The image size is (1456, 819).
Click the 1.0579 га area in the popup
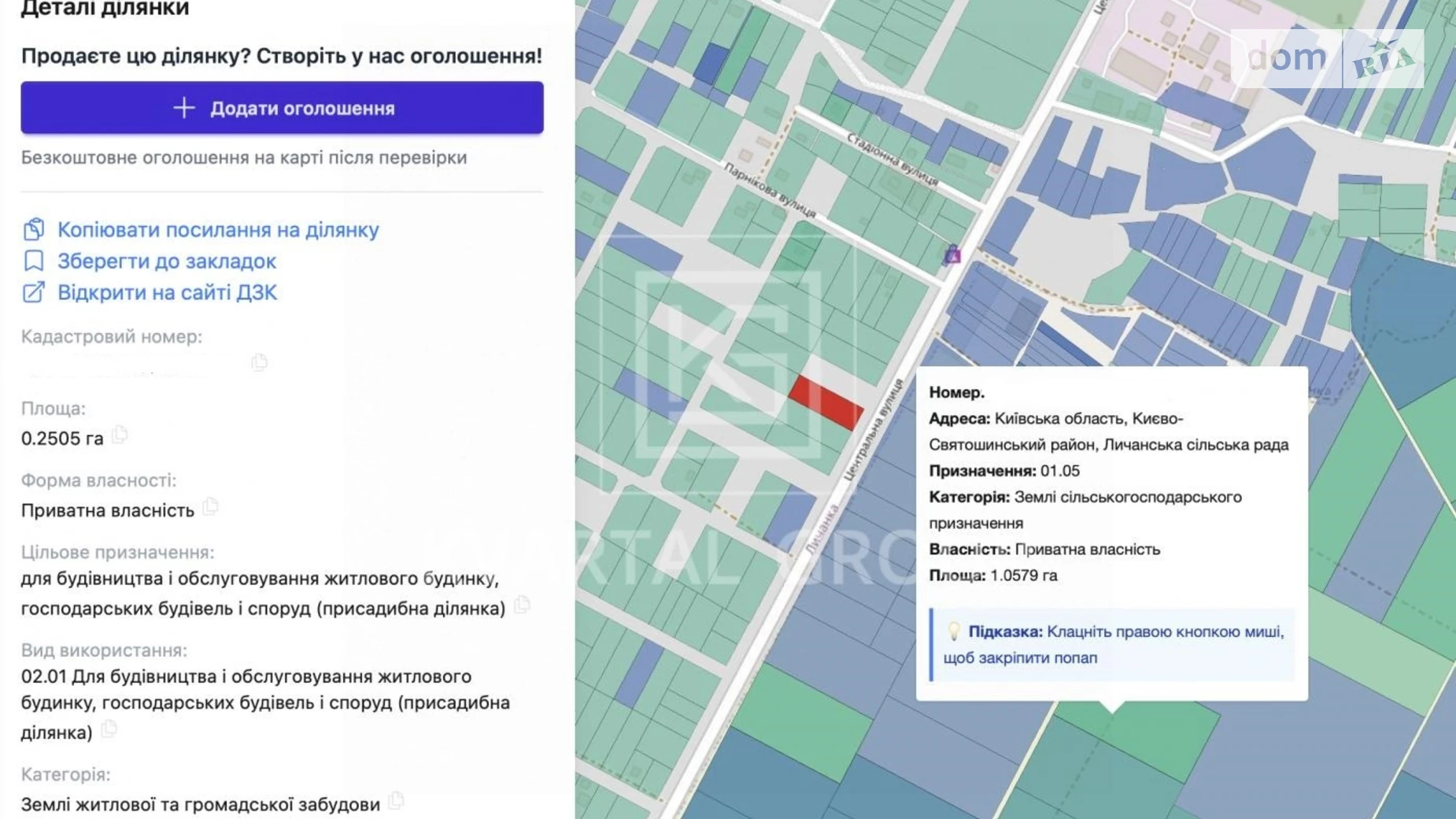(x=1024, y=576)
